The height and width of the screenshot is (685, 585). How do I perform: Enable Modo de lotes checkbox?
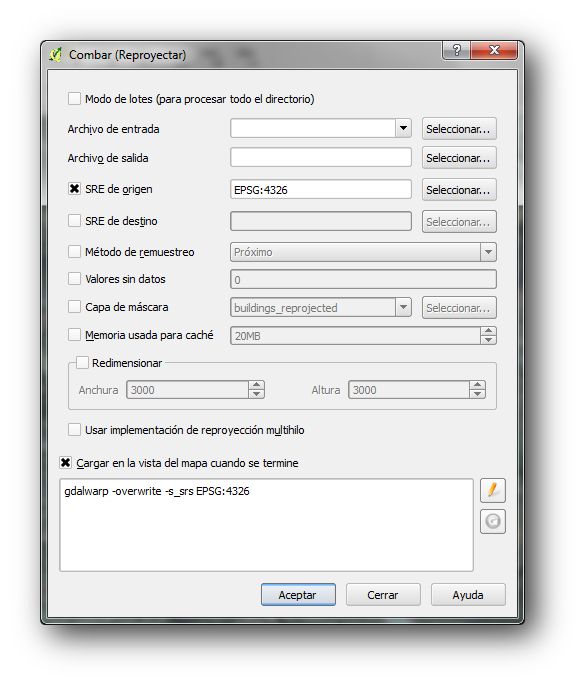click(x=74, y=98)
